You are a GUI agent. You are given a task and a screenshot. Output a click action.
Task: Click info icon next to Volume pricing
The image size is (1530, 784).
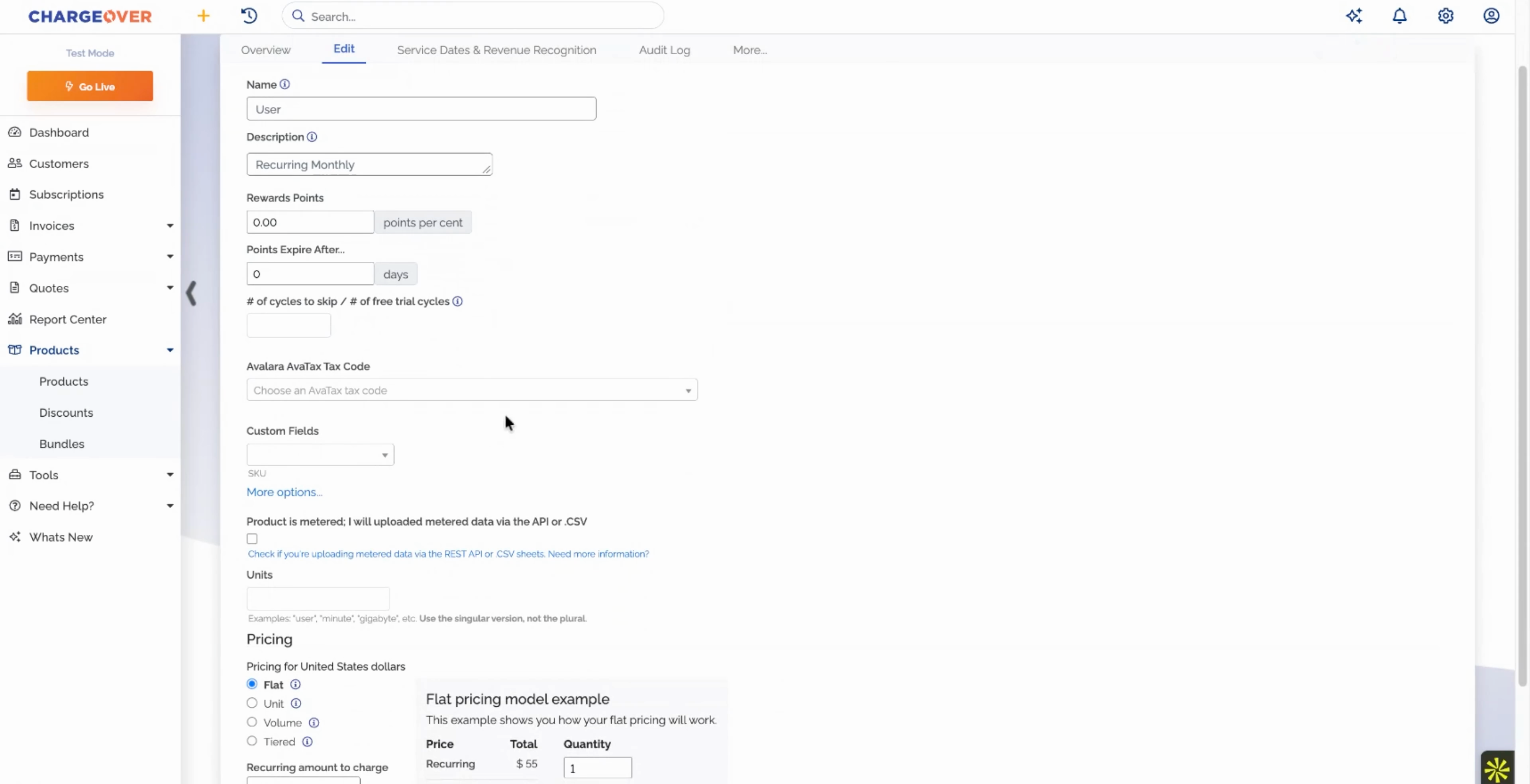coord(314,722)
